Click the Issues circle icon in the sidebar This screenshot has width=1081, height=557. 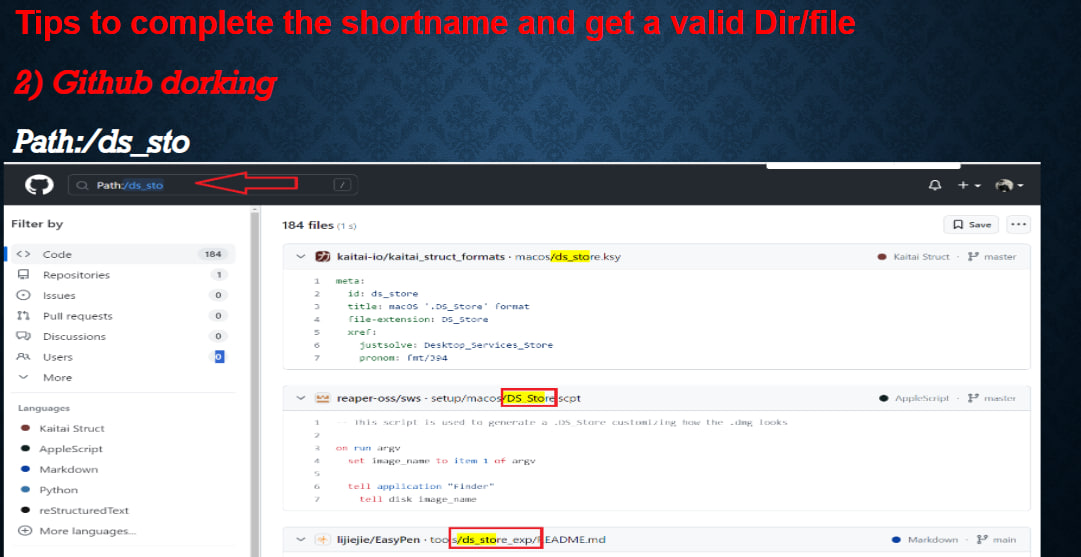(23, 295)
